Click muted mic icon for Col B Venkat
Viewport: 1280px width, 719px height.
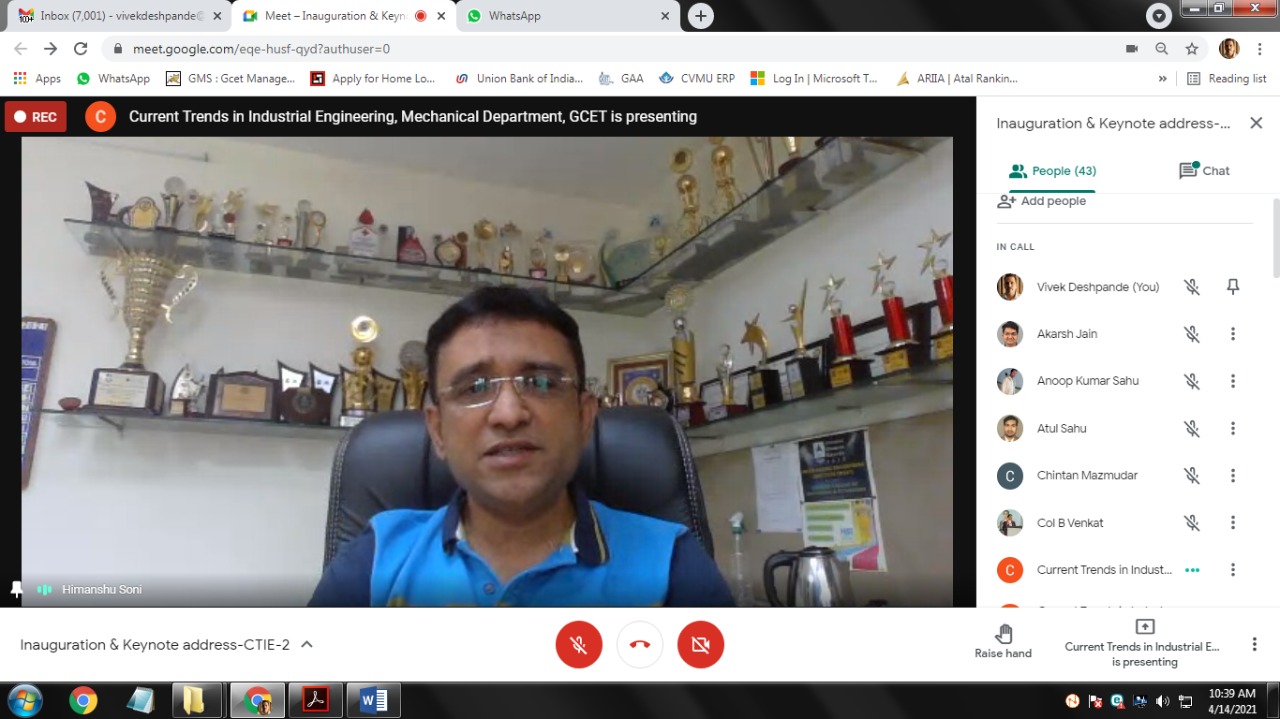(1192, 523)
